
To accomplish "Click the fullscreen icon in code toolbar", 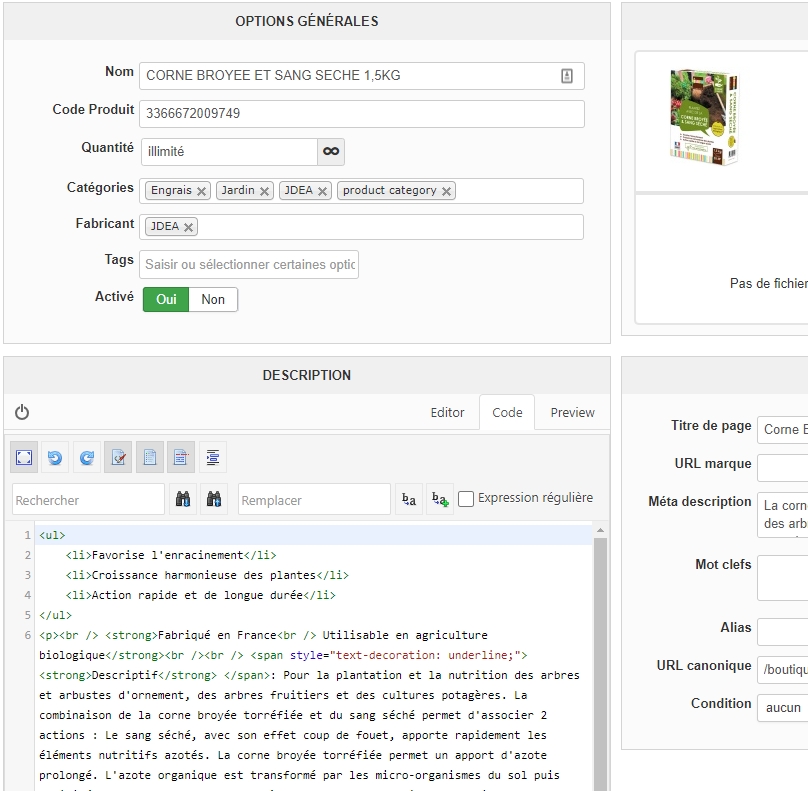I will coord(24,457).
